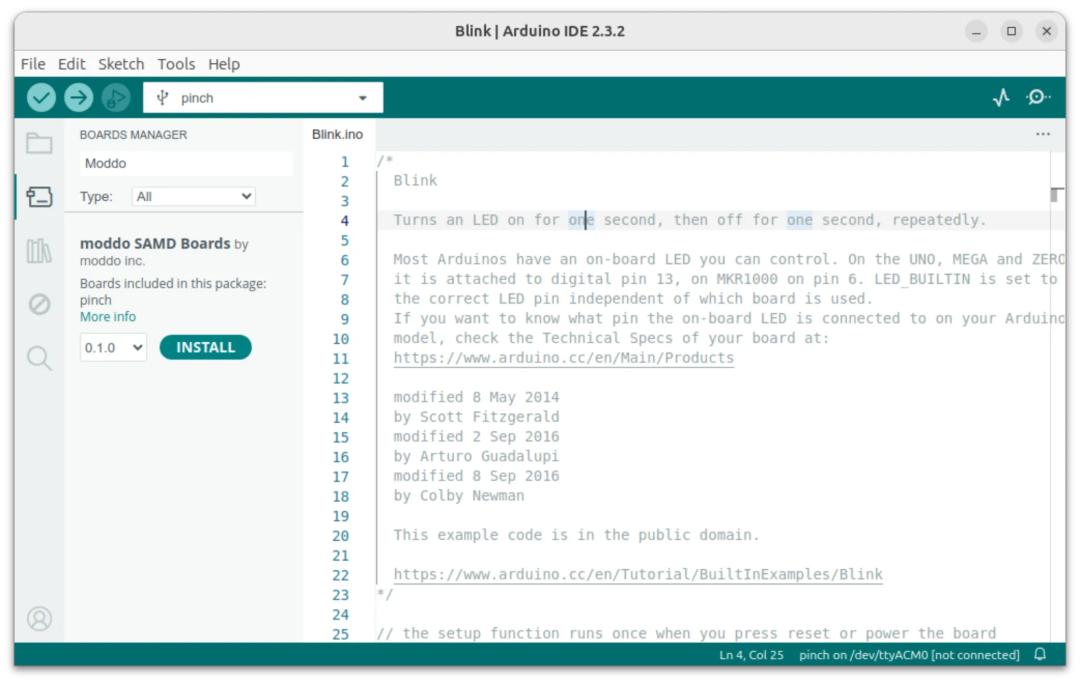Screen dimensions: 1080x683
Task: Maximize the Arduino IDE window
Action: point(1011,31)
